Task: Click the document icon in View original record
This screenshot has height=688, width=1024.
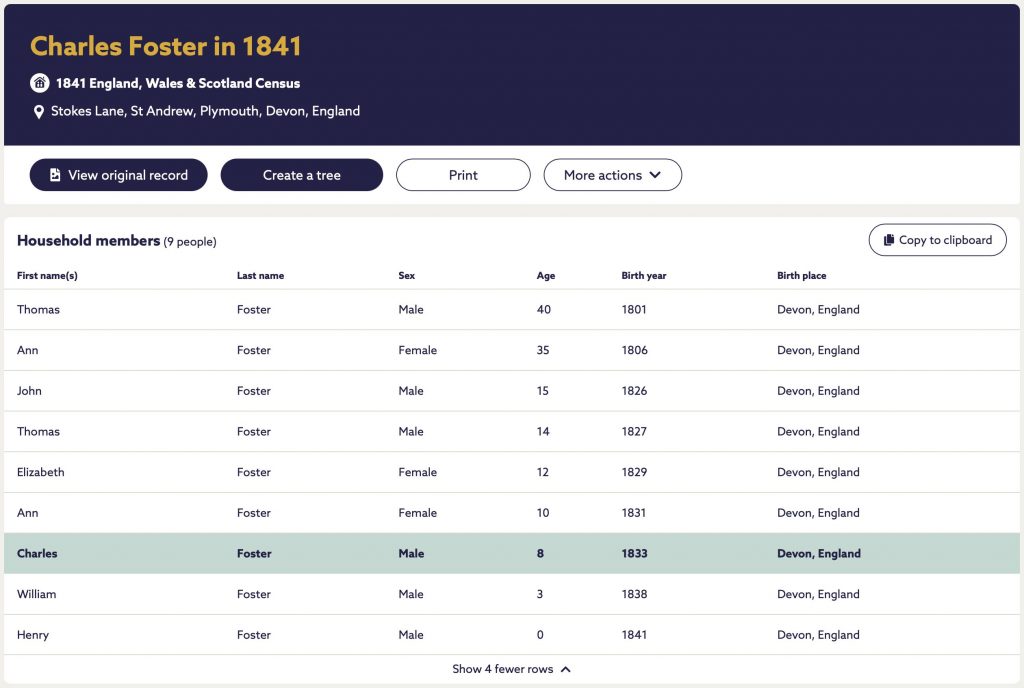Action: [x=55, y=175]
